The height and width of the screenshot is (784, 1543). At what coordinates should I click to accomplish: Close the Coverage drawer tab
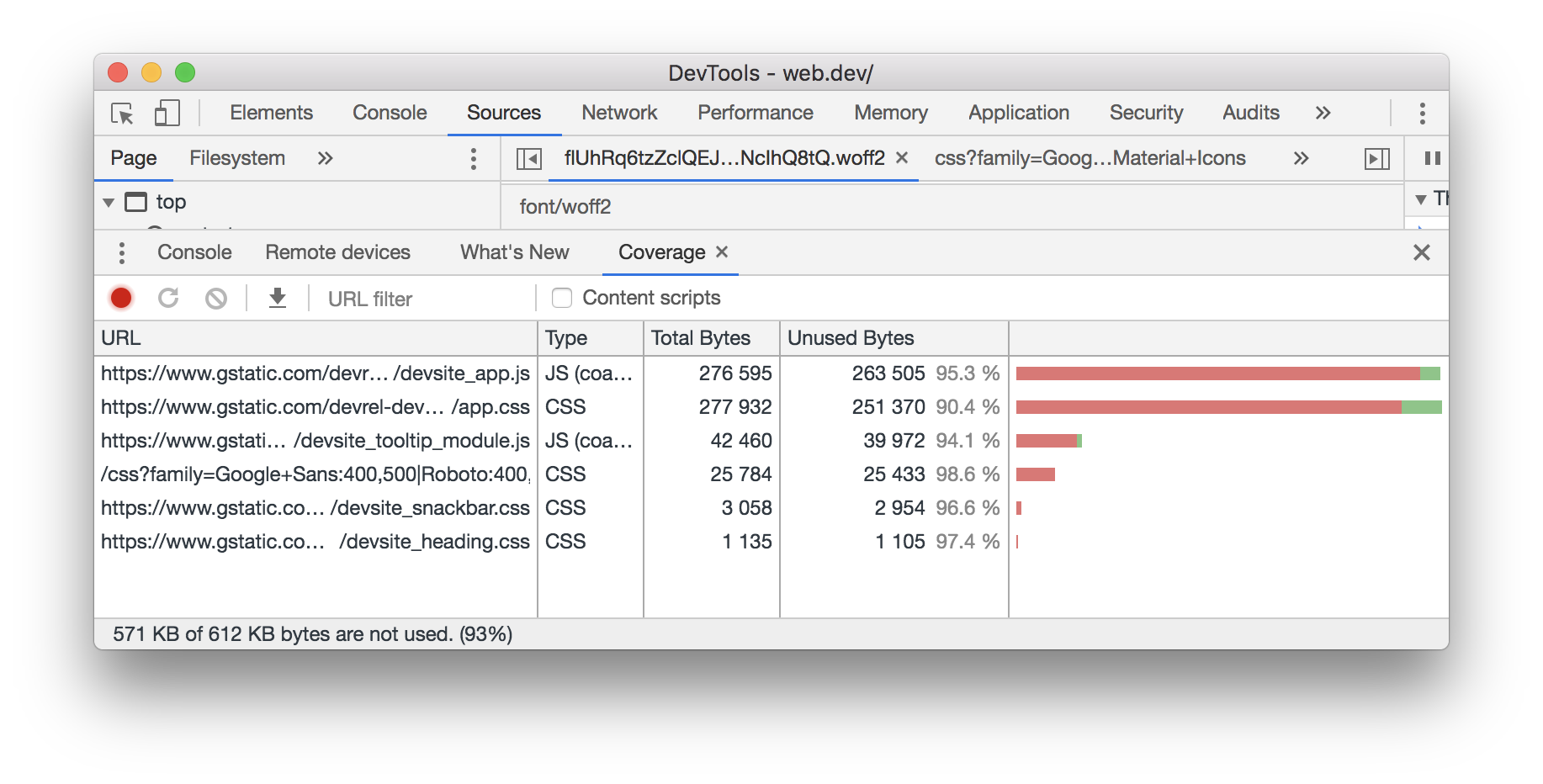[723, 252]
